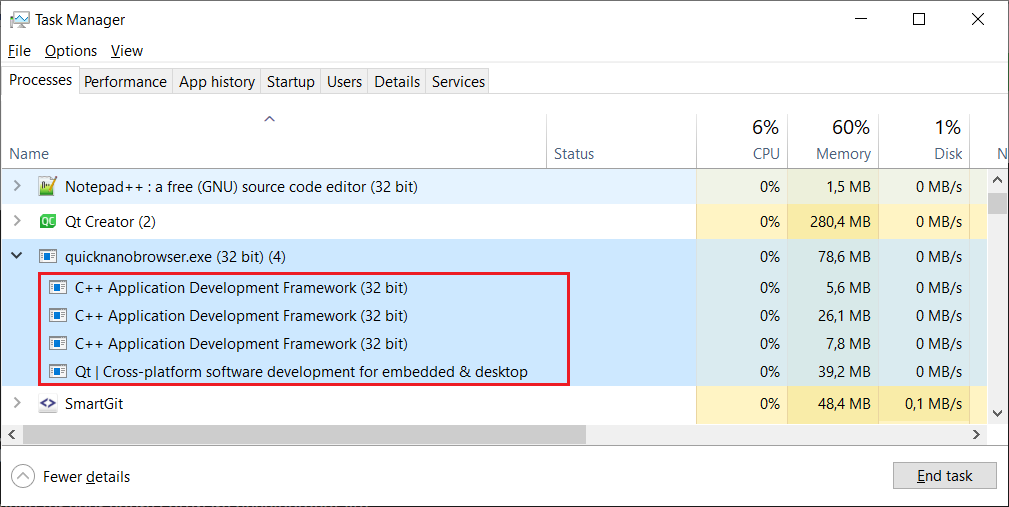Click the Qt Creator process icon
Image resolution: width=1009 pixels, height=507 pixels.
pyautogui.click(x=47, y=221)
